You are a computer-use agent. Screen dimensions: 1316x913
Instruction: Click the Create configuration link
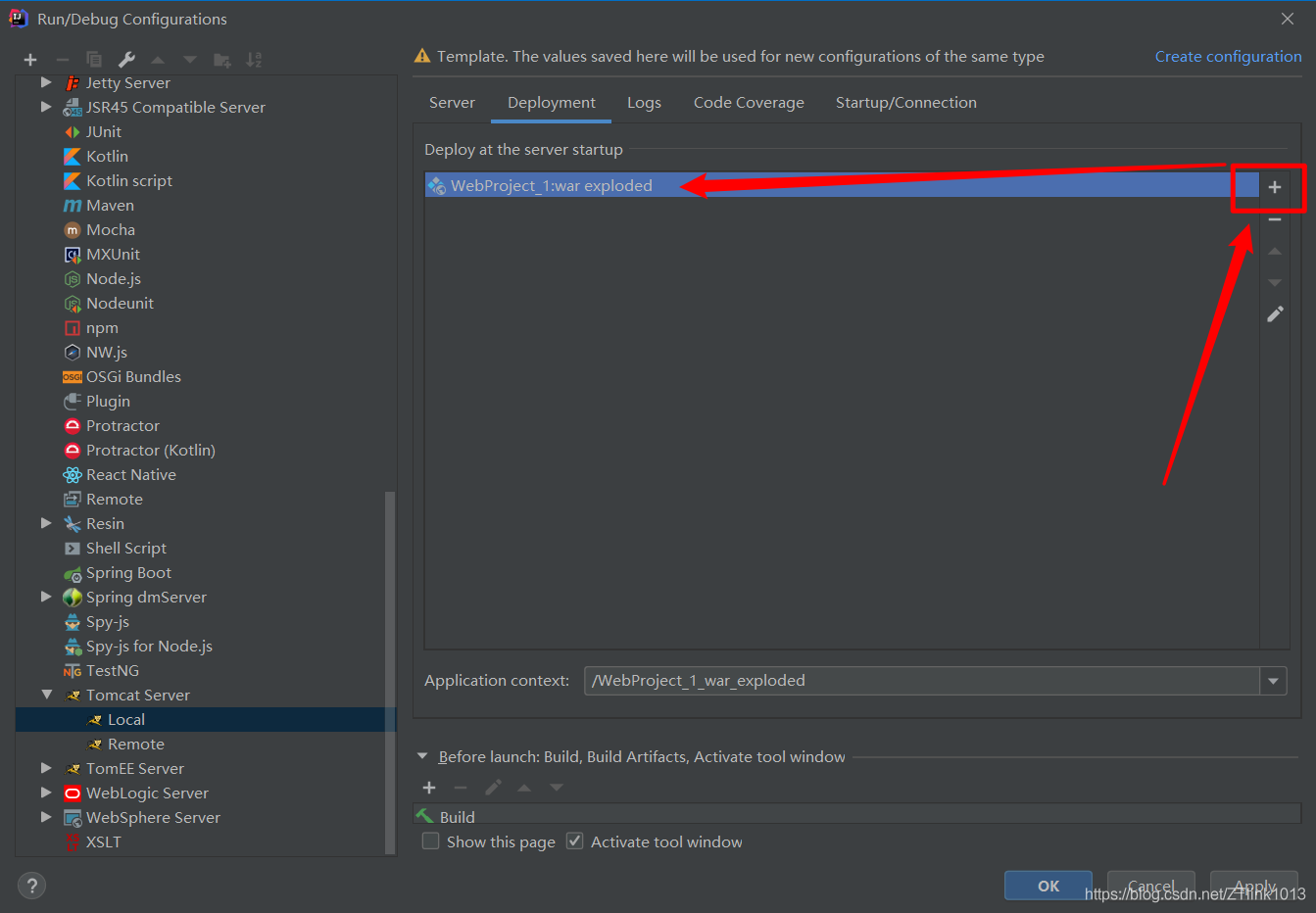[1229, 57]
